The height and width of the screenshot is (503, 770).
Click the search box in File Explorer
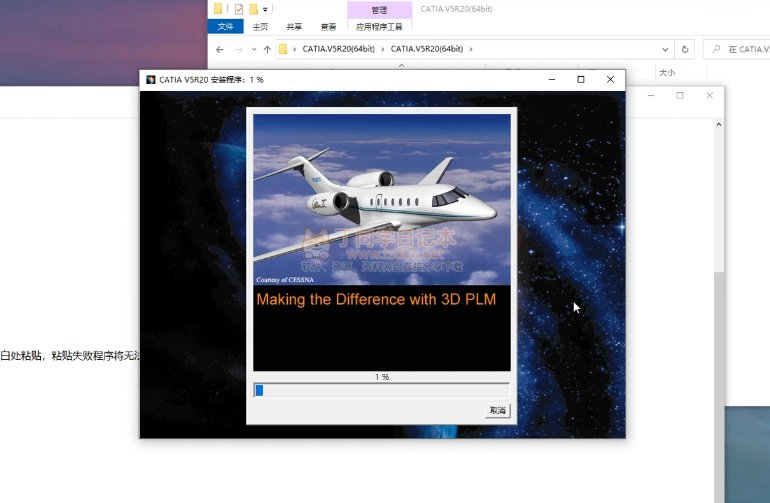coord(737,49)
